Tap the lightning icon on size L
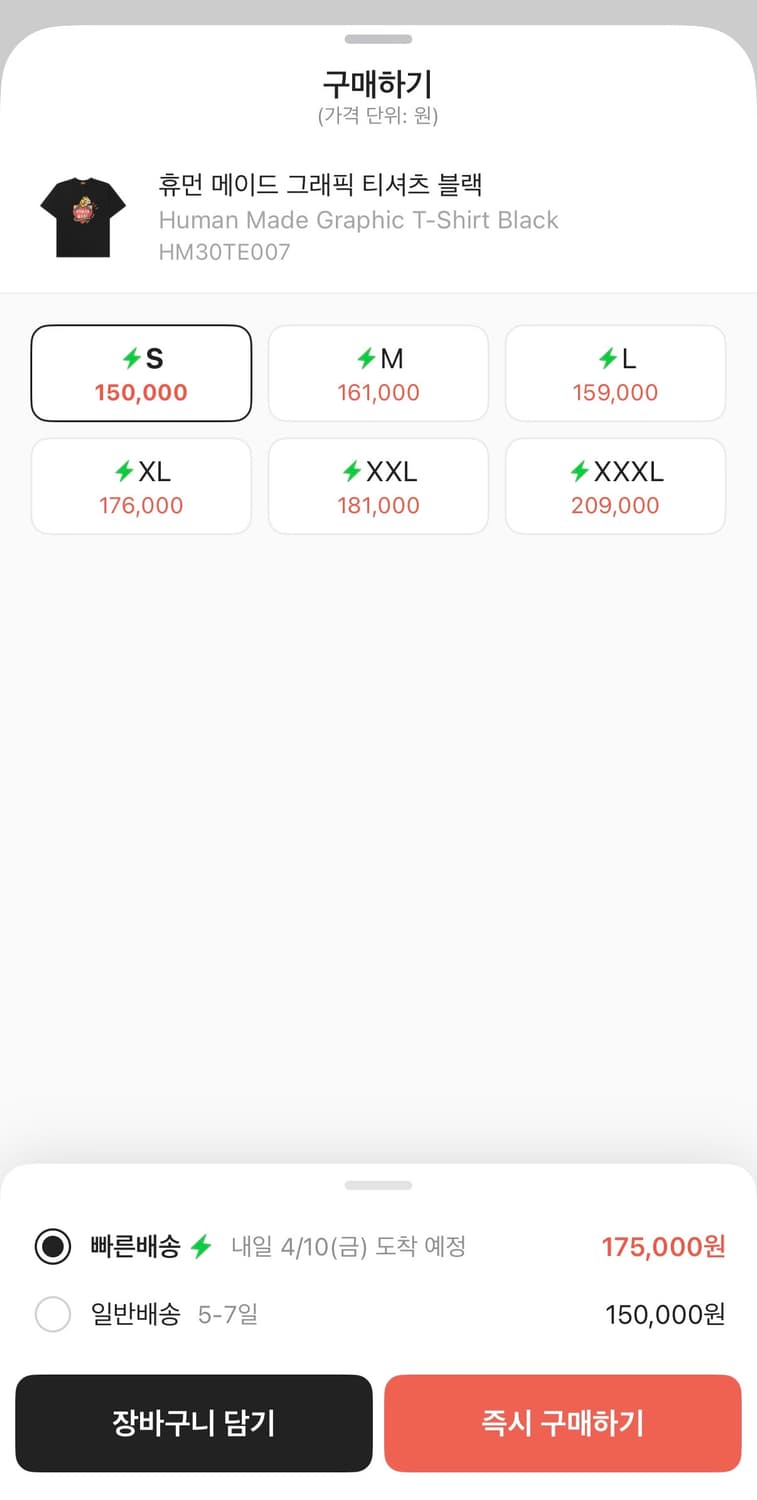 607,359
